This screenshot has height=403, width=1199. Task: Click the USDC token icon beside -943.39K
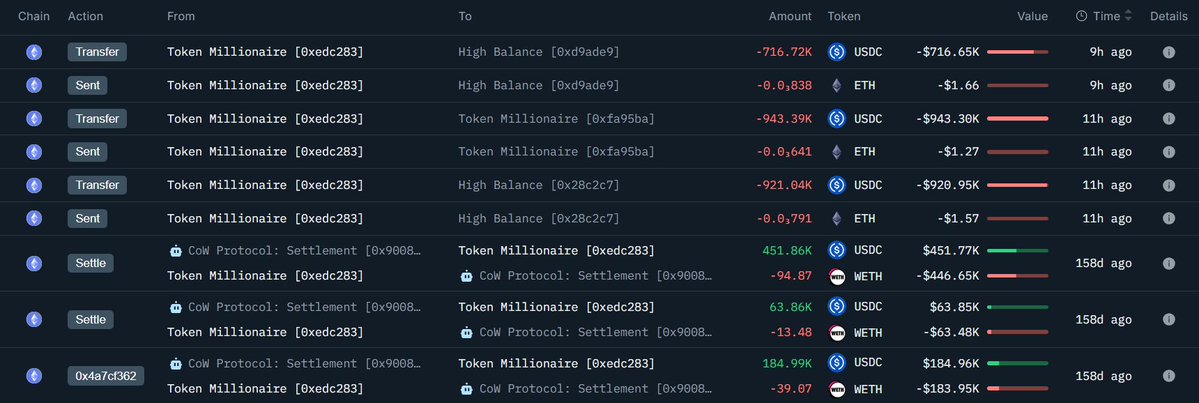(x=837, y=119)
